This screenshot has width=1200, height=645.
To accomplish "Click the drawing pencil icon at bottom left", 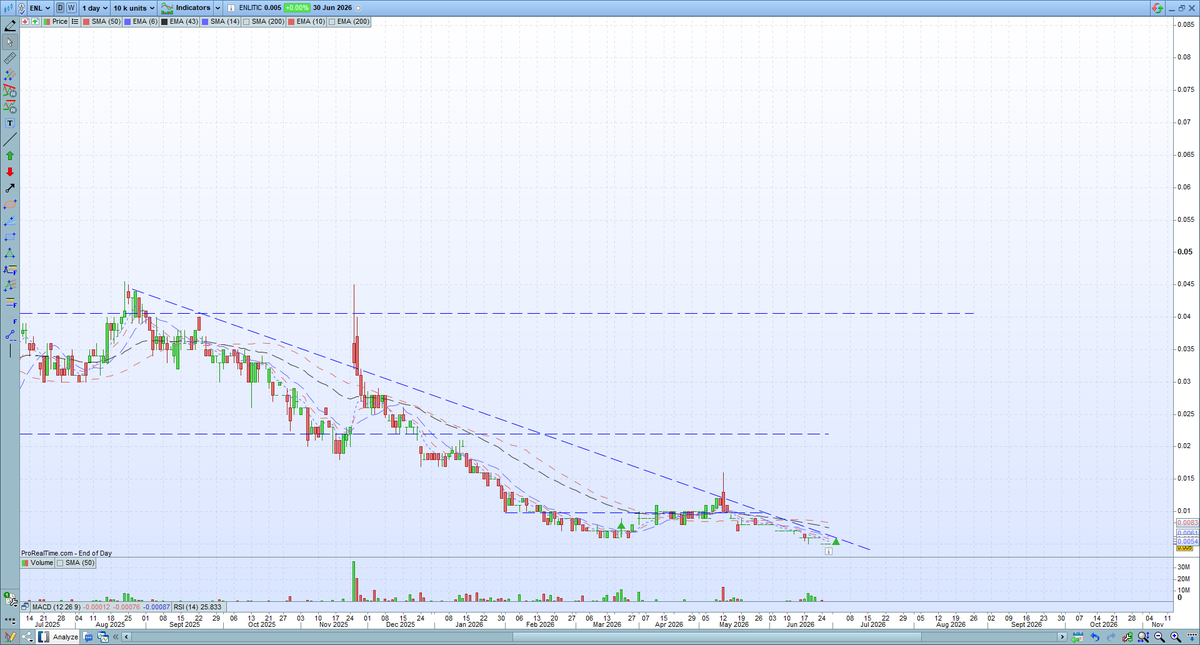I will coord(10,636).
